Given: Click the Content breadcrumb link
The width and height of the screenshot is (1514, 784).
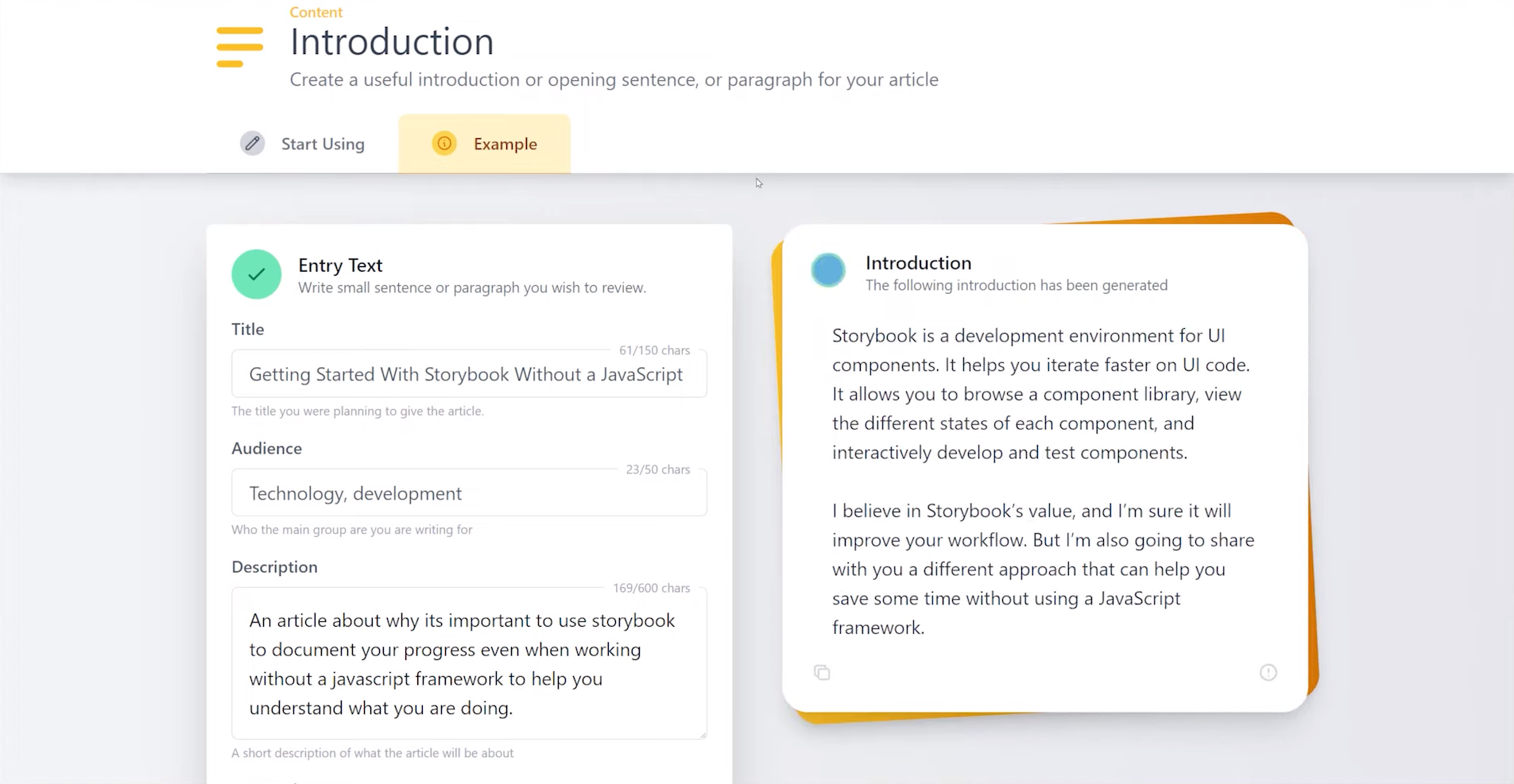Looking at the screenshot, I should pos(316,12).
